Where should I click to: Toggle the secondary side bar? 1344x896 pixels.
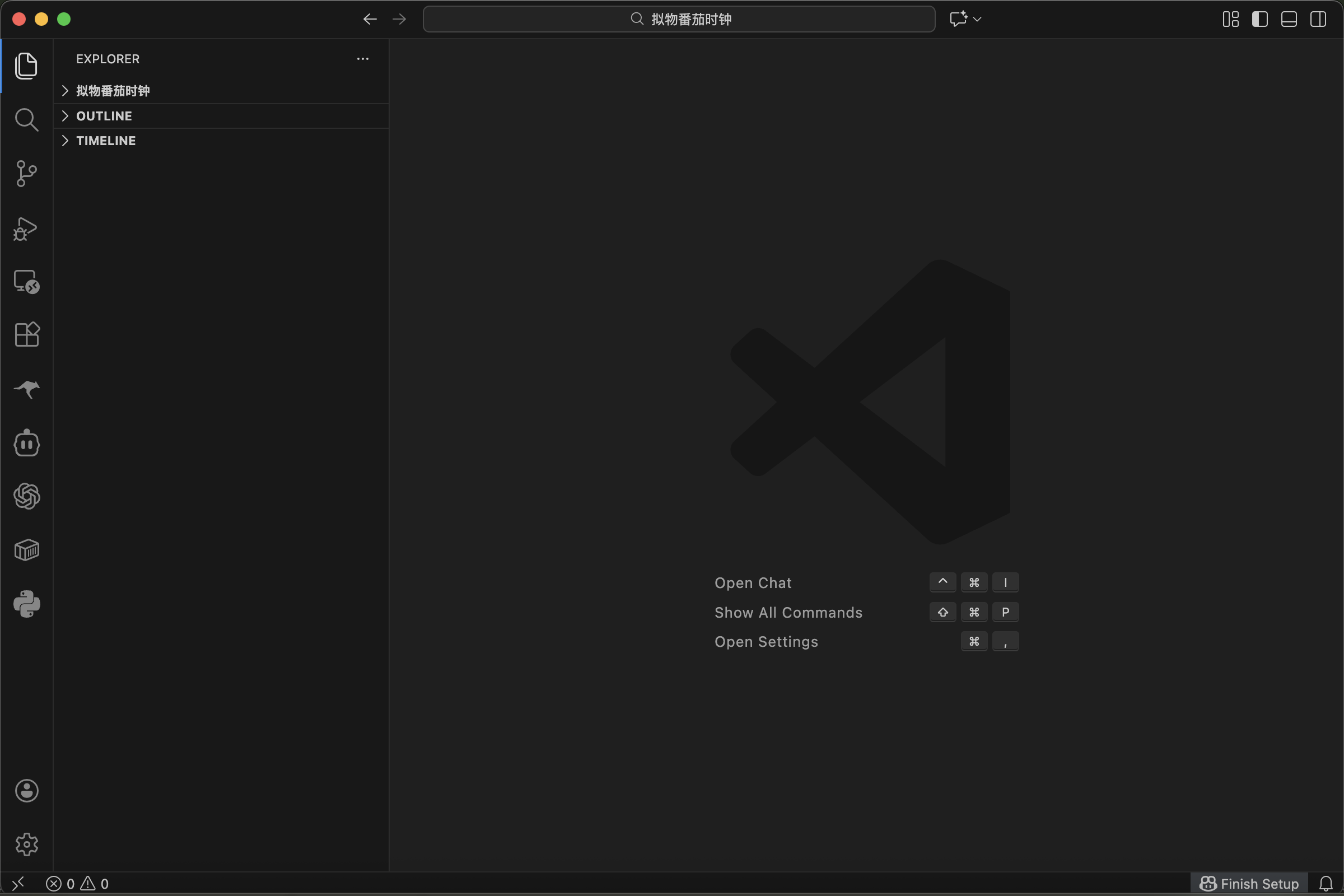click(x=1318, y=19)
